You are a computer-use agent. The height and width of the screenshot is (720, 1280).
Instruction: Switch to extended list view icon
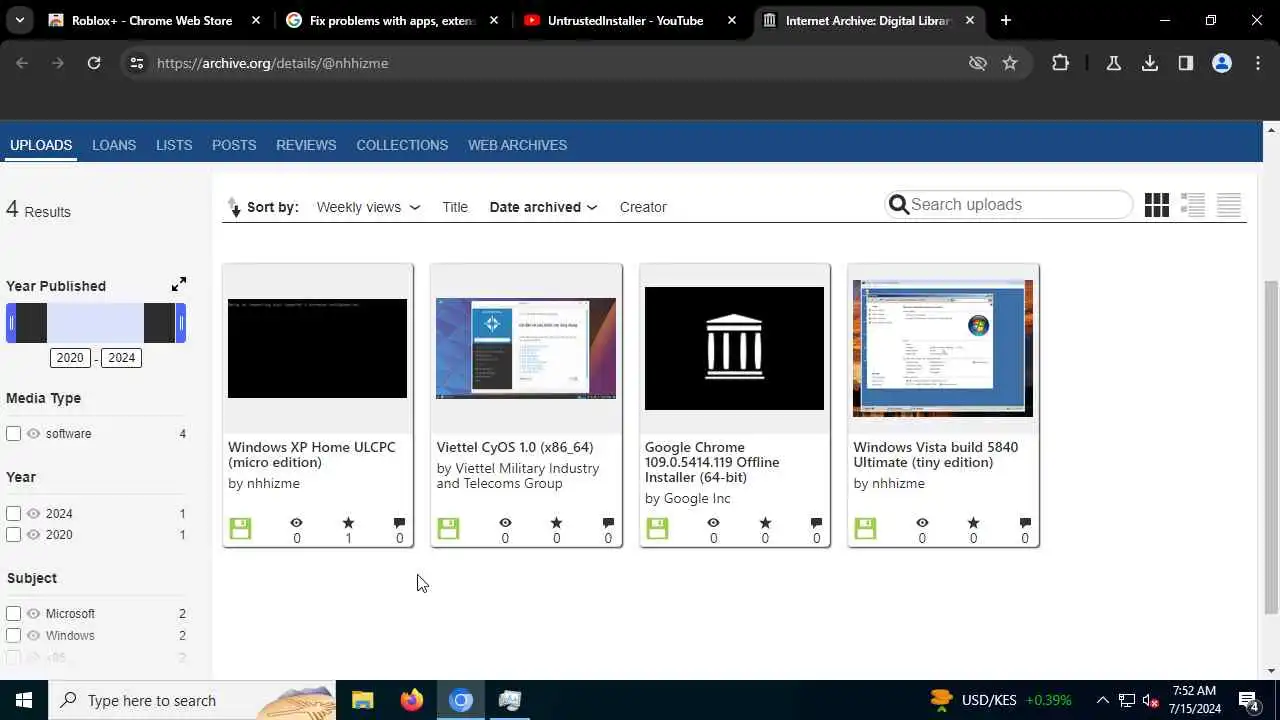1193,205
